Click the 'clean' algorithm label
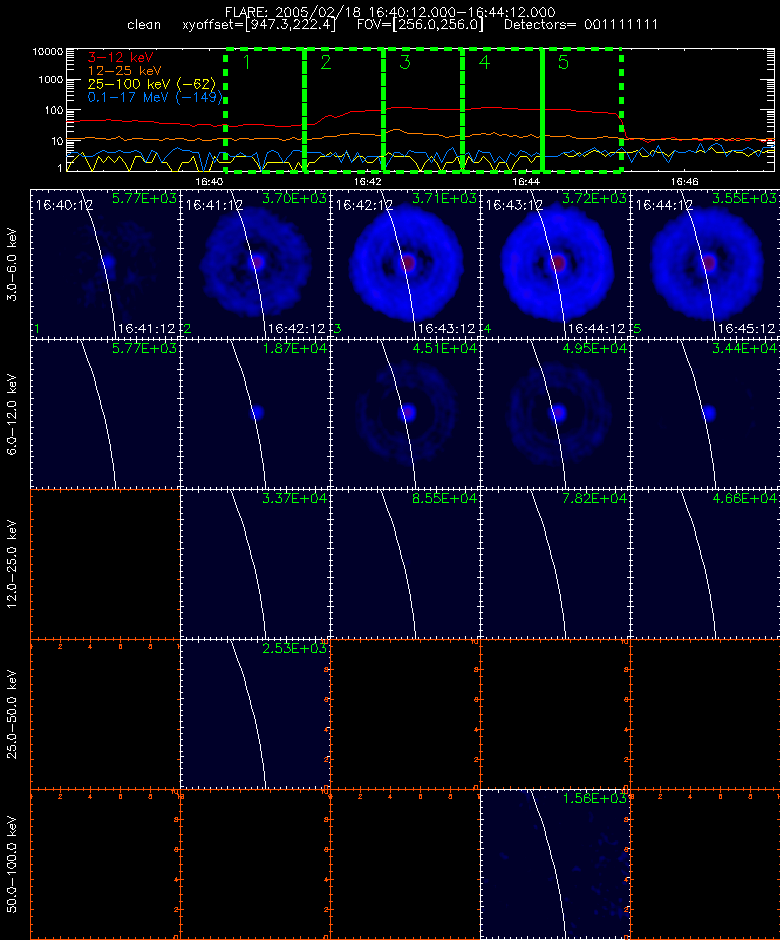The image size is (780, 940). pos(144,25)
